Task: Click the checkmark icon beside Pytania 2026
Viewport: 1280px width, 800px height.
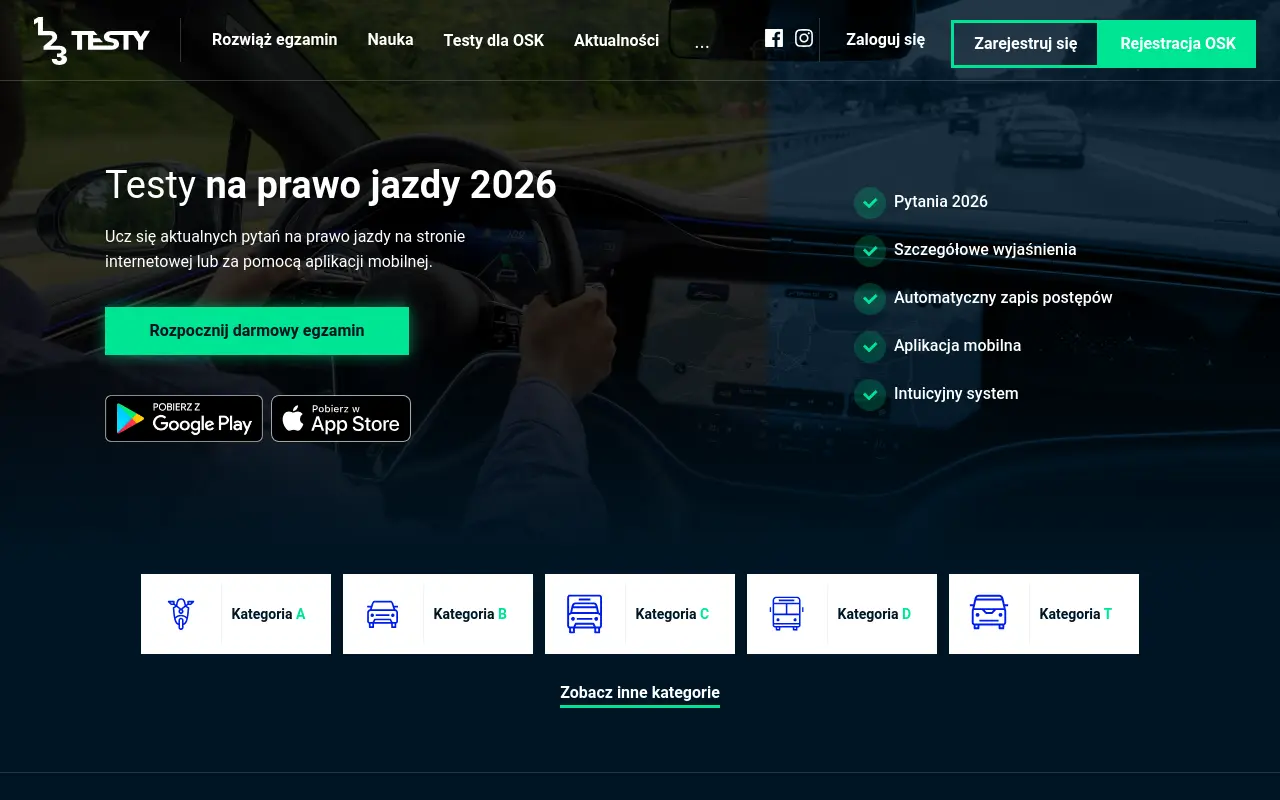Action: pos(870,202)
